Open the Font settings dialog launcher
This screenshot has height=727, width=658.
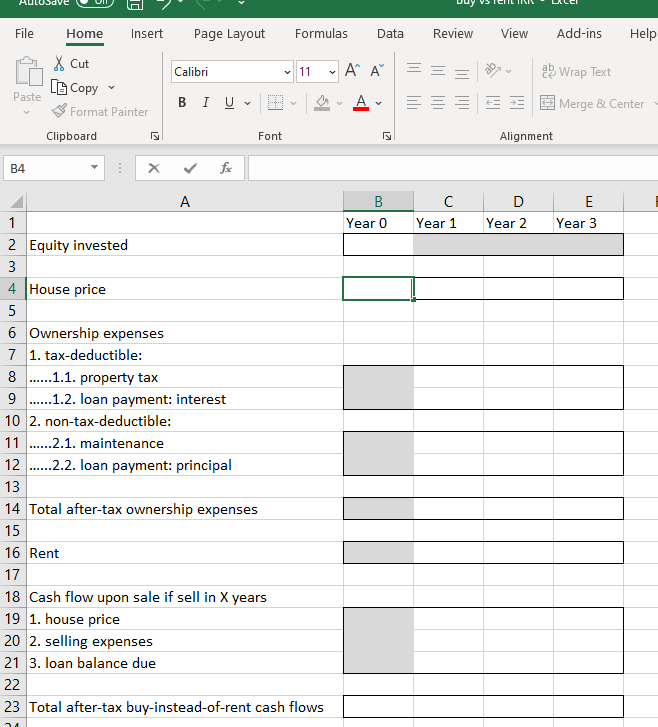pos(387,136)
